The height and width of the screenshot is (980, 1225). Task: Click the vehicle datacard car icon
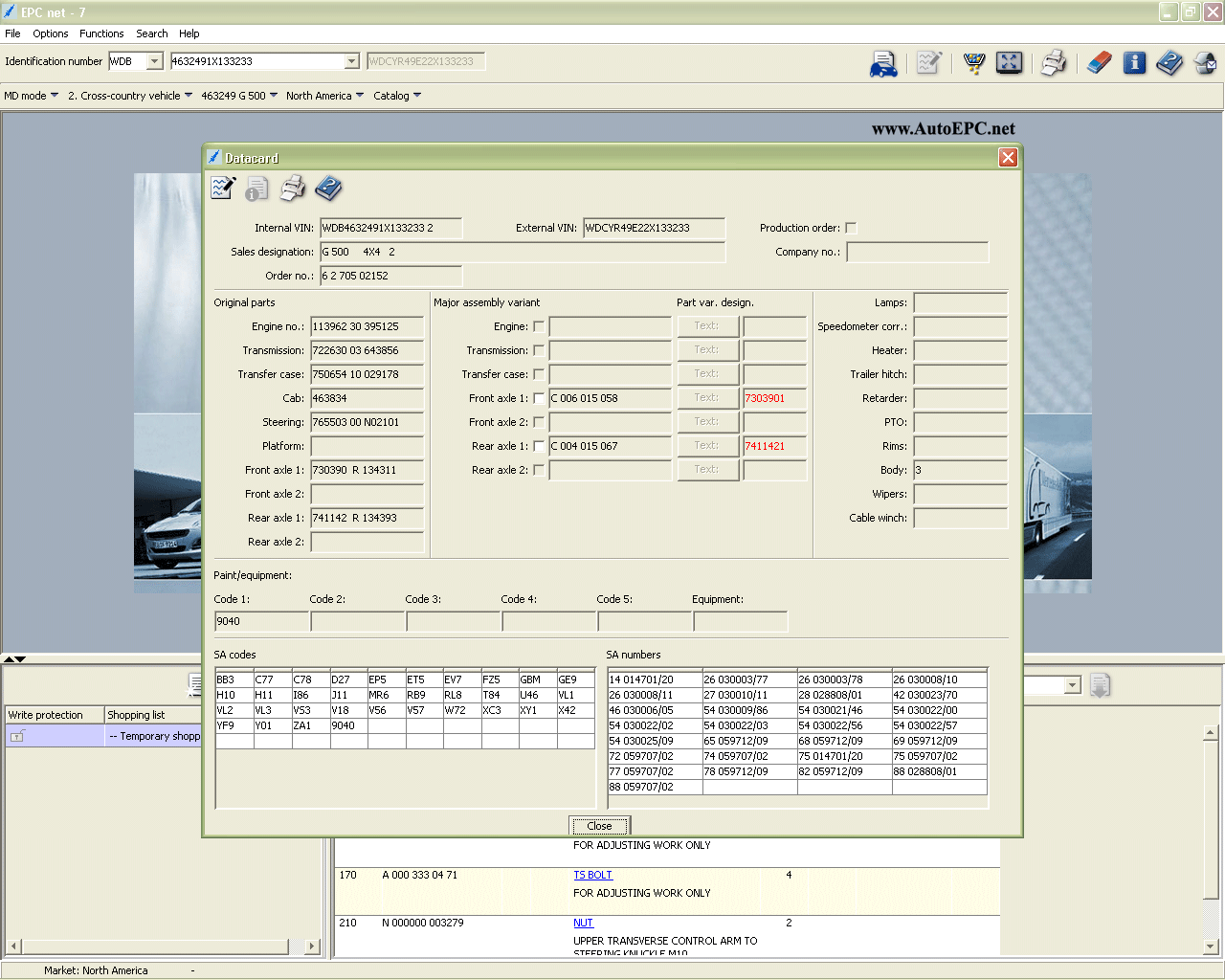point(883,64)
